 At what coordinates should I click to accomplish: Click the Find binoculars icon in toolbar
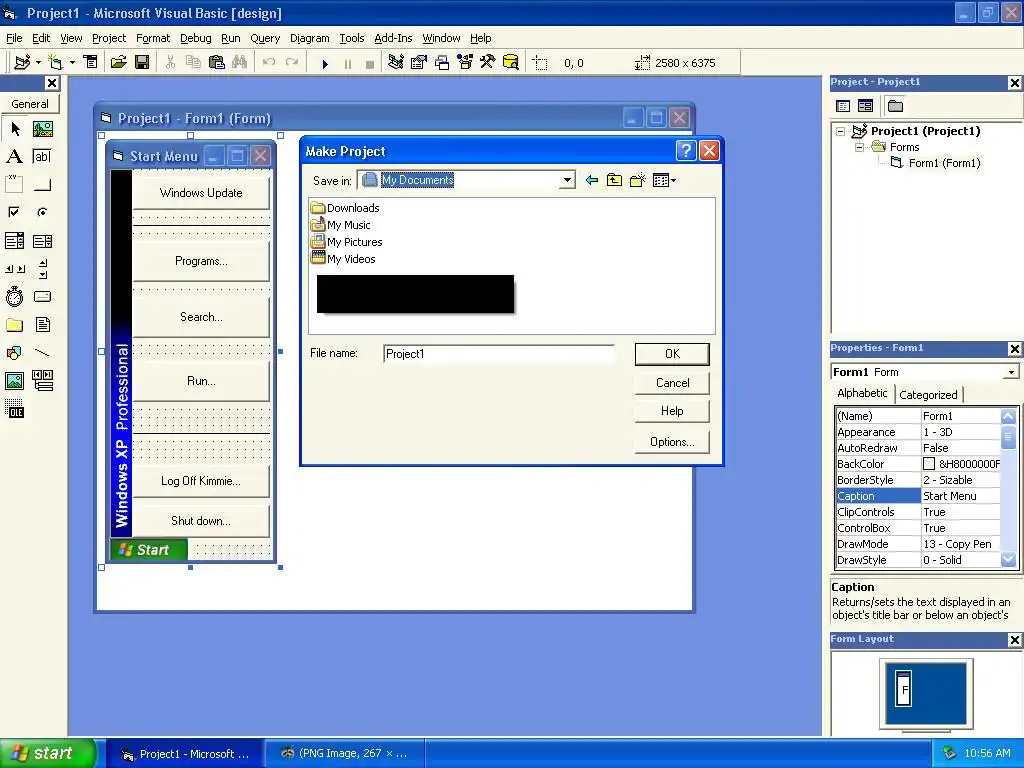click(x=240, y=63)
